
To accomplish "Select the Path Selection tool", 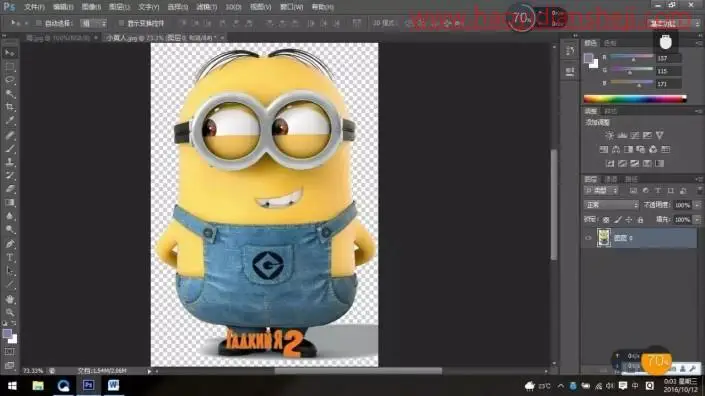I will coord(9,271).
